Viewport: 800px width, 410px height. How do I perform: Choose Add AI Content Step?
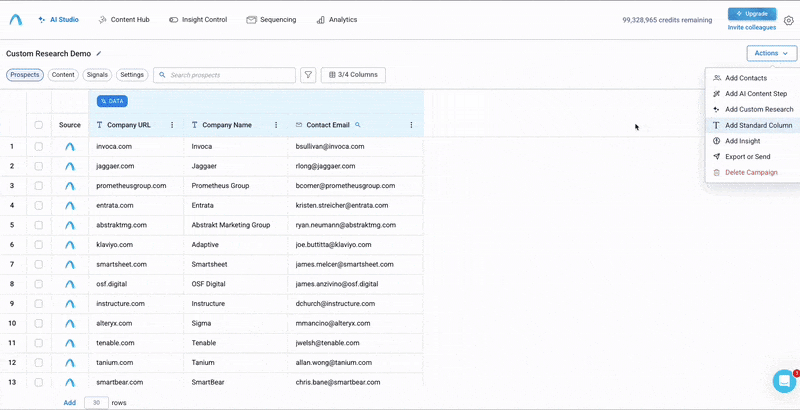pos(753,94)
